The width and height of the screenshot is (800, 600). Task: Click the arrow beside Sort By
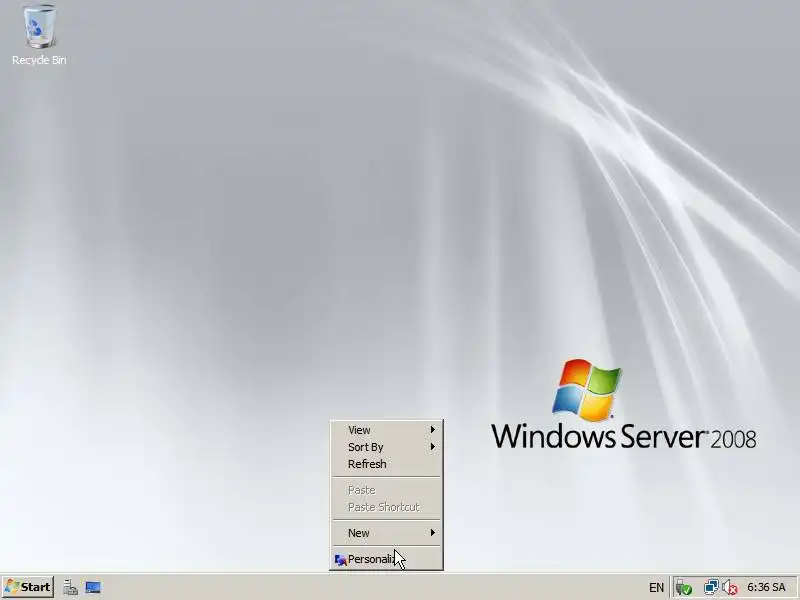coord(433,447)
